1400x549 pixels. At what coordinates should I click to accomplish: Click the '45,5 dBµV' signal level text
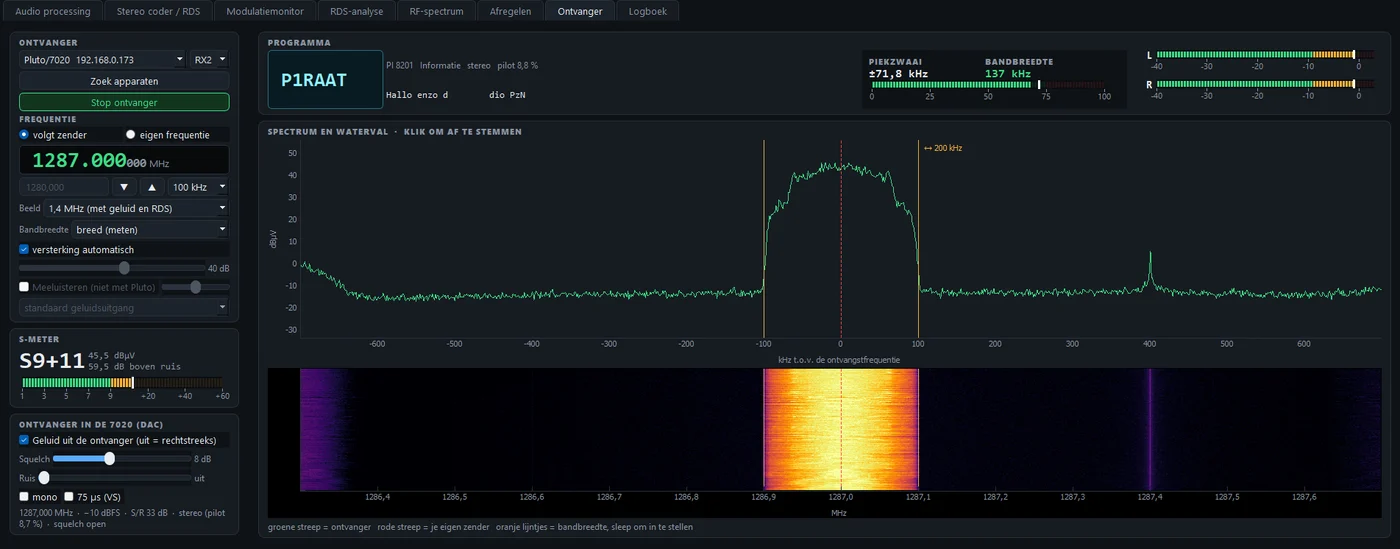point(113,355)
